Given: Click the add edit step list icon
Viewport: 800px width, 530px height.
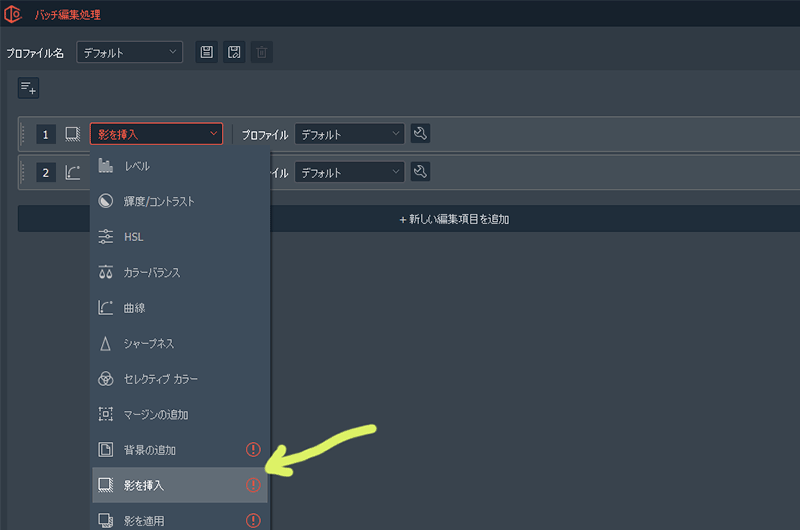Looking at the screenshot, I should click(28, 88).
